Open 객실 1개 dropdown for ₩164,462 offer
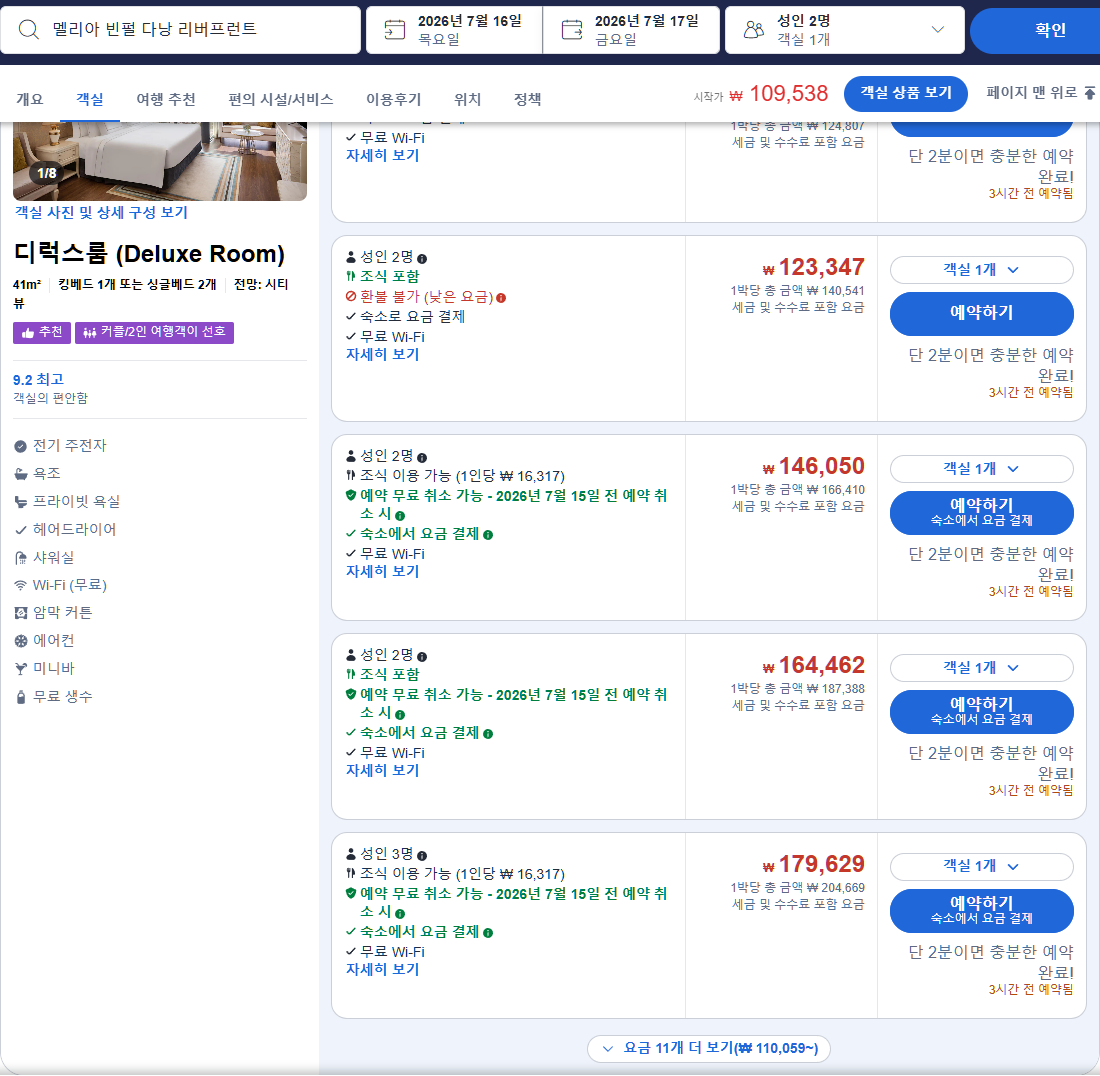The width and height of the screenshot is (1100, 1076). coord(981,668)
